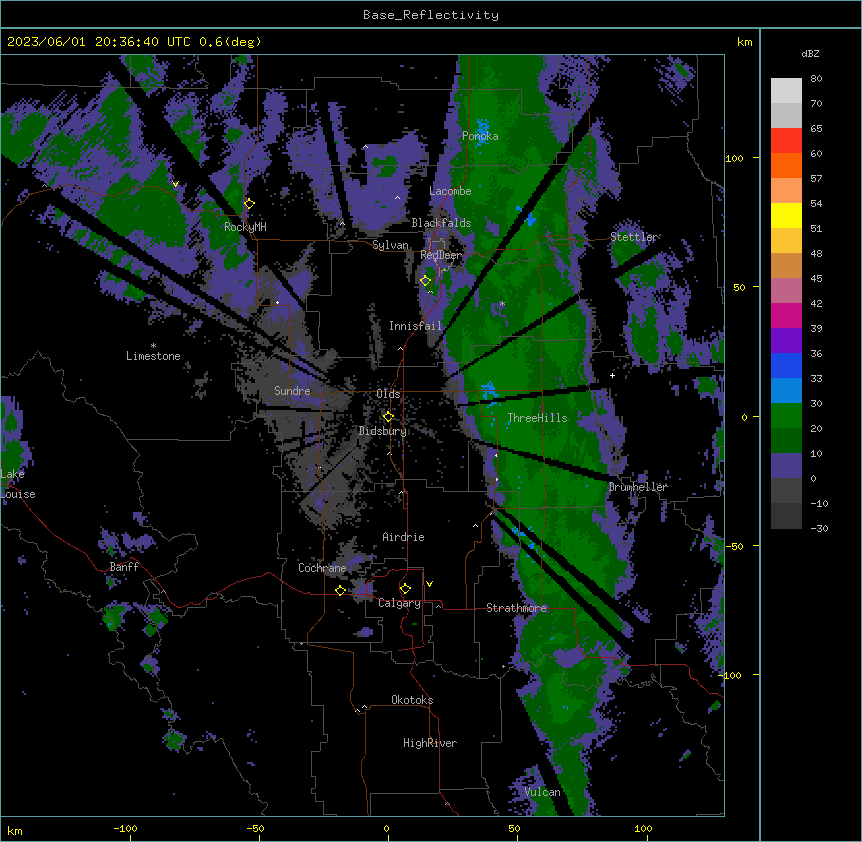Select the bright blue 33-36 dBZ legend band
The height and width of the screenshot is (842, 862).
pos(786,365)
